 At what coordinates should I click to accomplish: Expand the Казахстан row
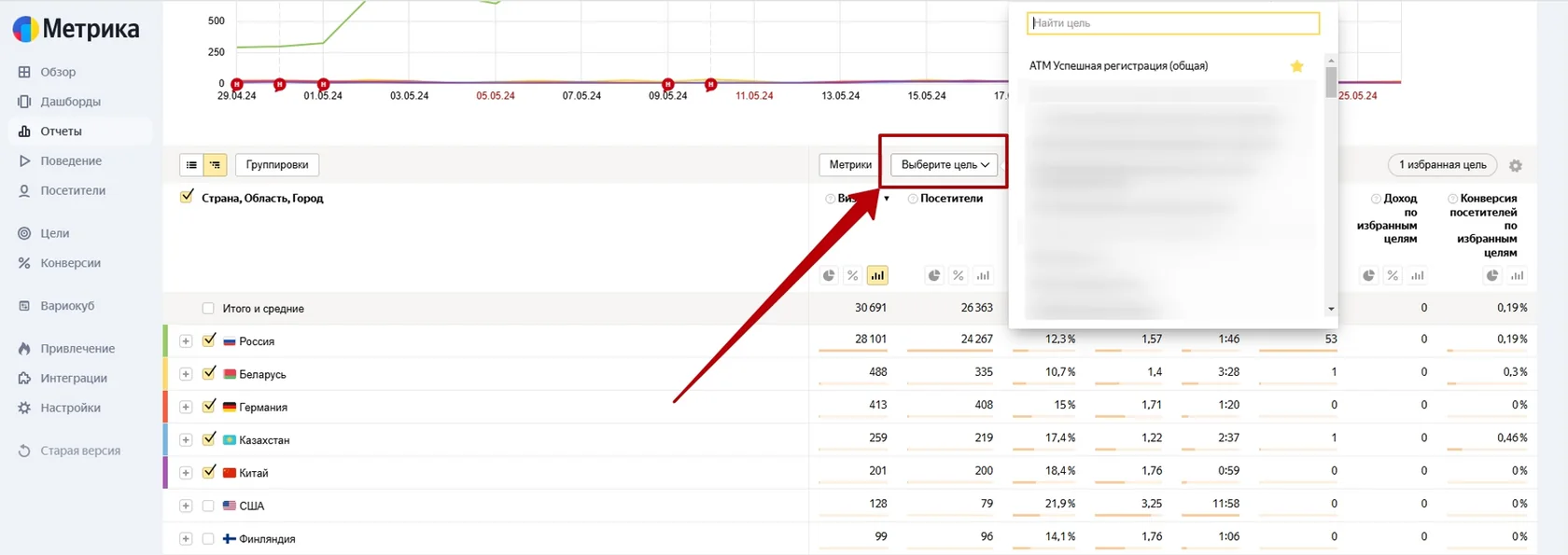(186, 440)
